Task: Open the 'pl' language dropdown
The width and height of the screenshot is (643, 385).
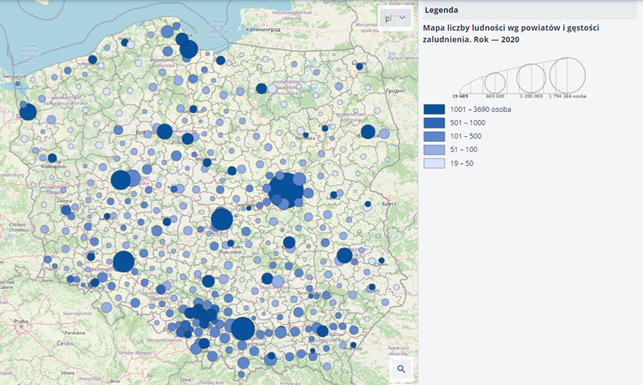Action: coord(395,18)
